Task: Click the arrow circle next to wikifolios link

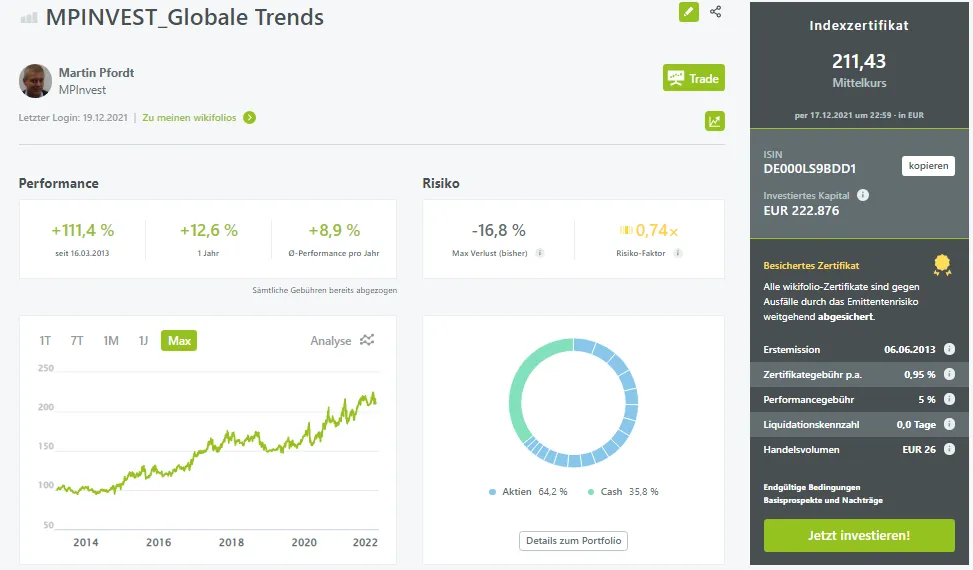Action: [249, 118]
